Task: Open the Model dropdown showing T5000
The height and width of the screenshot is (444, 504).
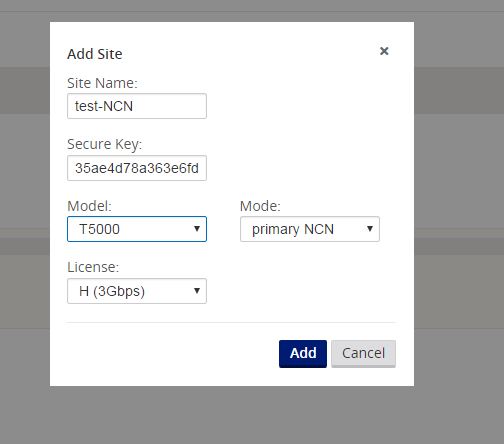Action: (x=137, y=229)
